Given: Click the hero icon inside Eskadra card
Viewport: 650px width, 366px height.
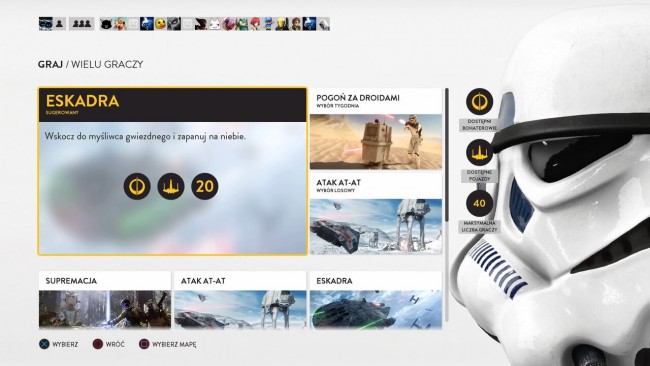Looking at the screenshot, I should click(137, 186).
